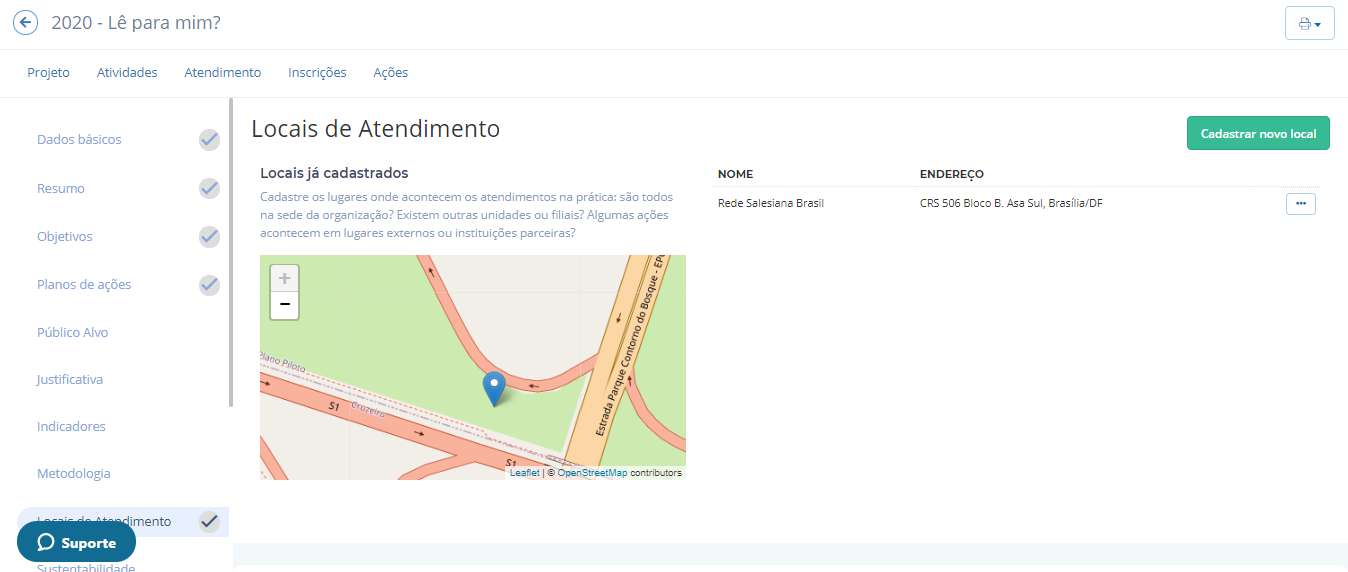
Task: Click the checkmark beside Locais de Atendimento
Action: point(209,521)
